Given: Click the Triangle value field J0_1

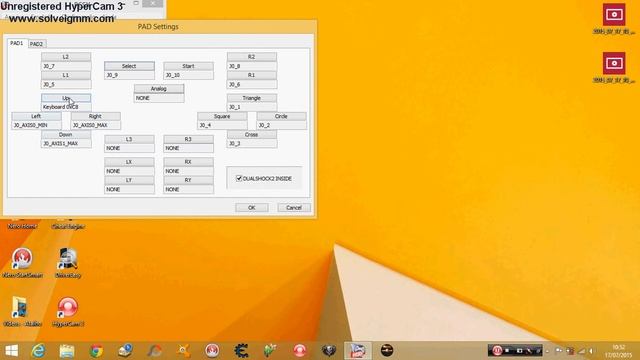Looking at the screenshot, I should tap(251, 107).
